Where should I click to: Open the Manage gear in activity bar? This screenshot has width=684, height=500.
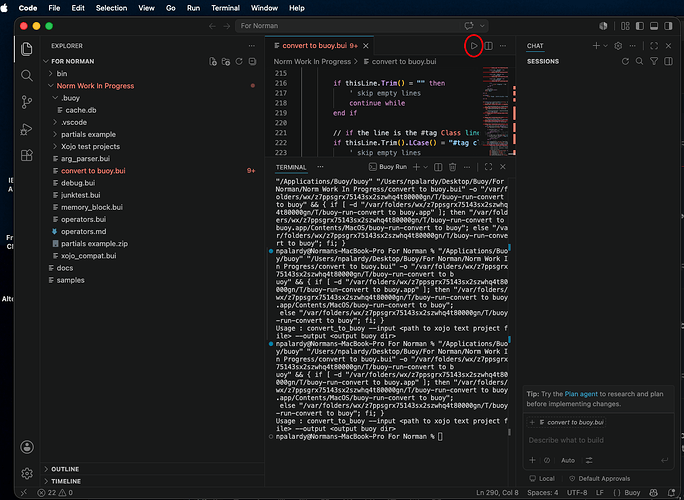tap(27, 473)
